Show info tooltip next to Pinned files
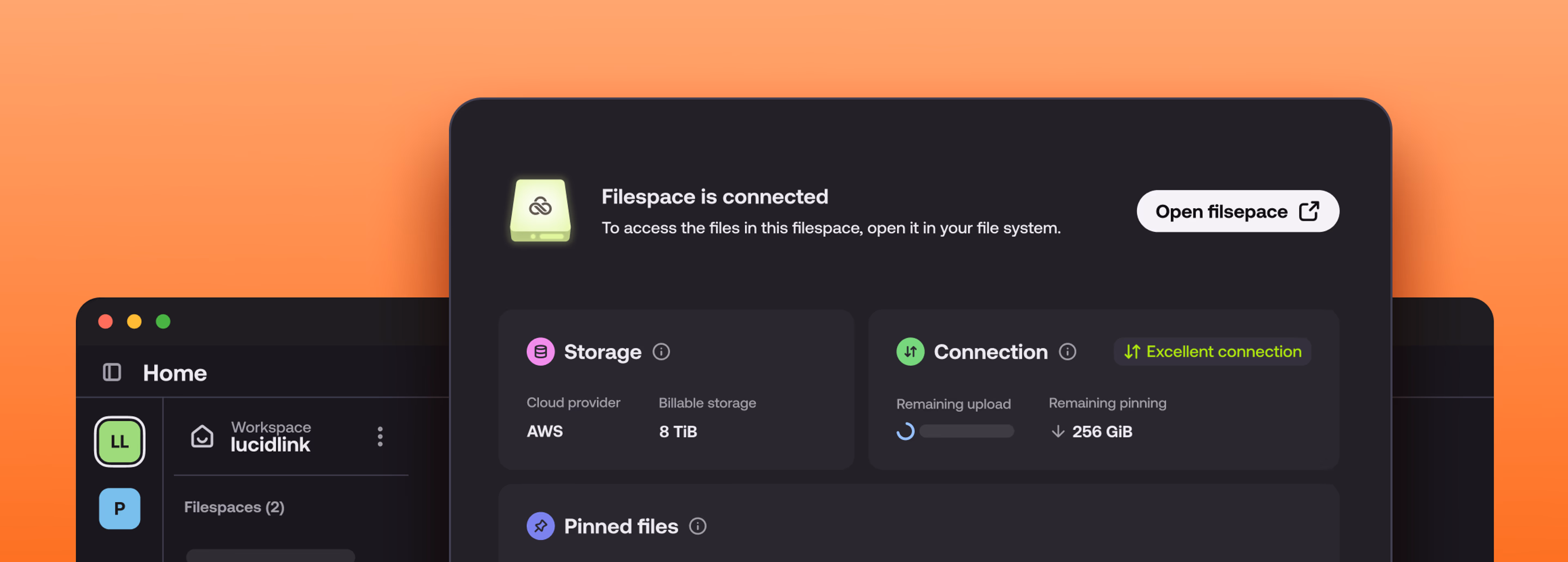The width and height of the screenshot is (1568, 562). pos(697,526)
